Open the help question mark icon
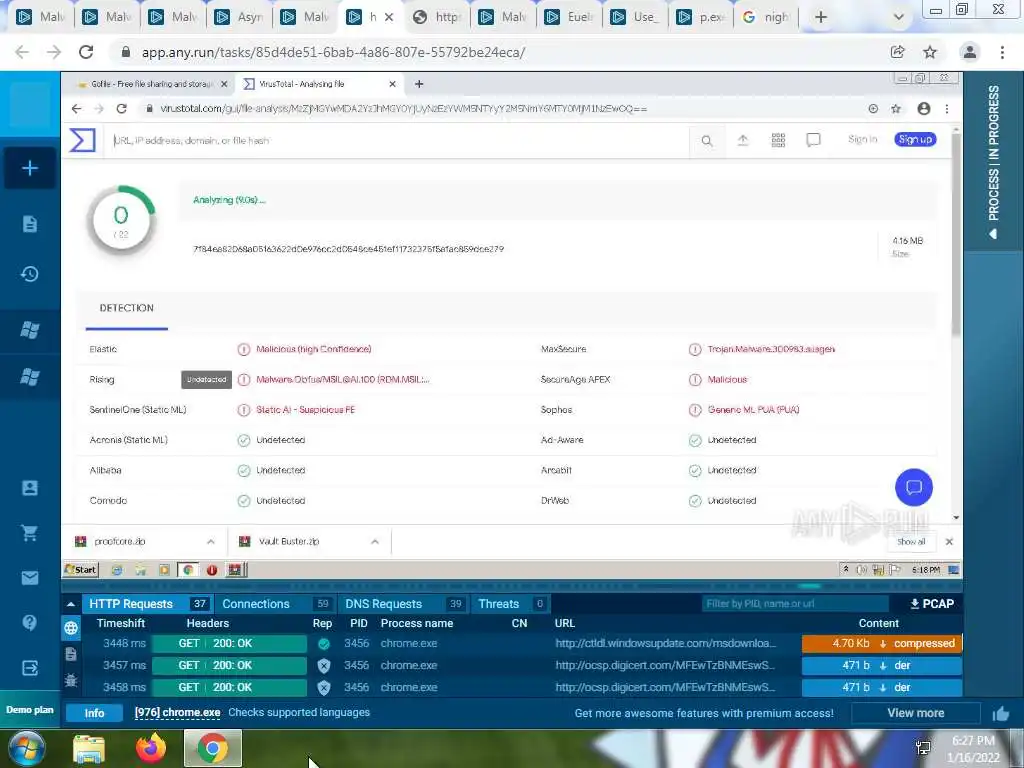The height and width of the screenshot is (768, 1024). (x=29, y=622)
